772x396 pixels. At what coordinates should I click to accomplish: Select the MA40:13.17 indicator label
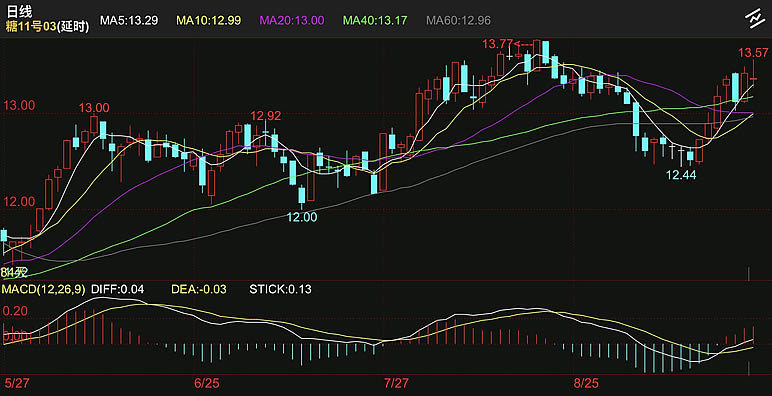pyautogui.click(x=375, y=20)
